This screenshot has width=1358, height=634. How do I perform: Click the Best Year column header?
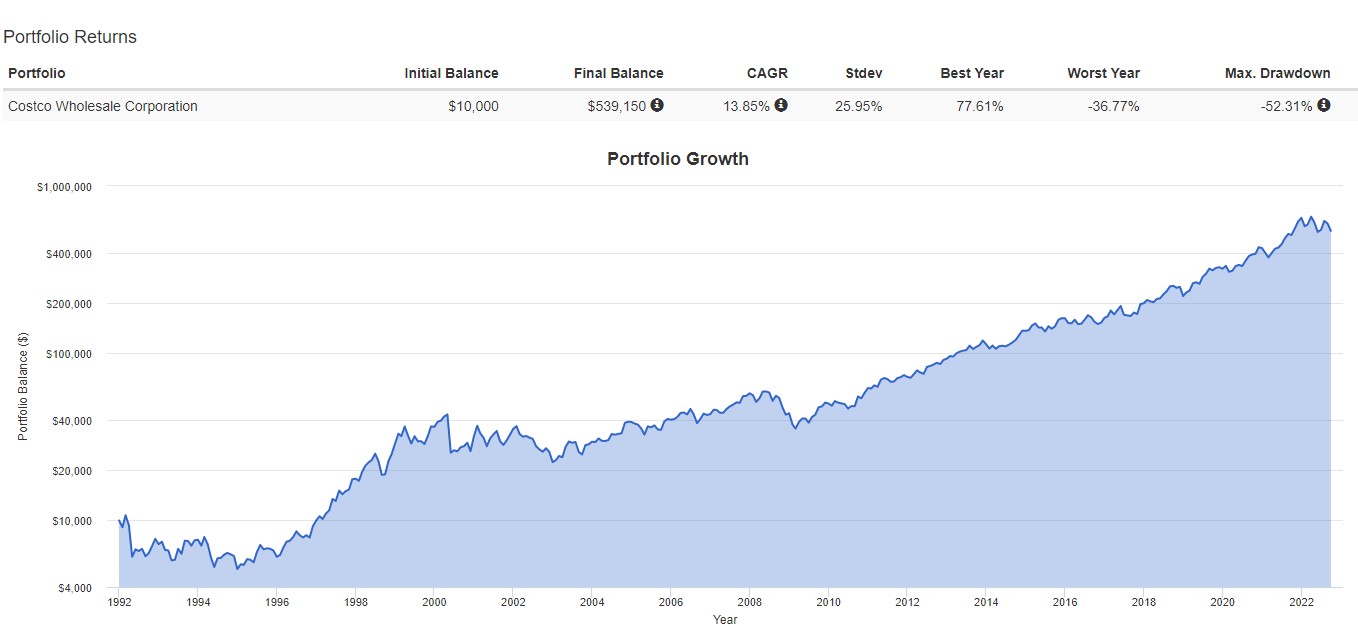972,73
